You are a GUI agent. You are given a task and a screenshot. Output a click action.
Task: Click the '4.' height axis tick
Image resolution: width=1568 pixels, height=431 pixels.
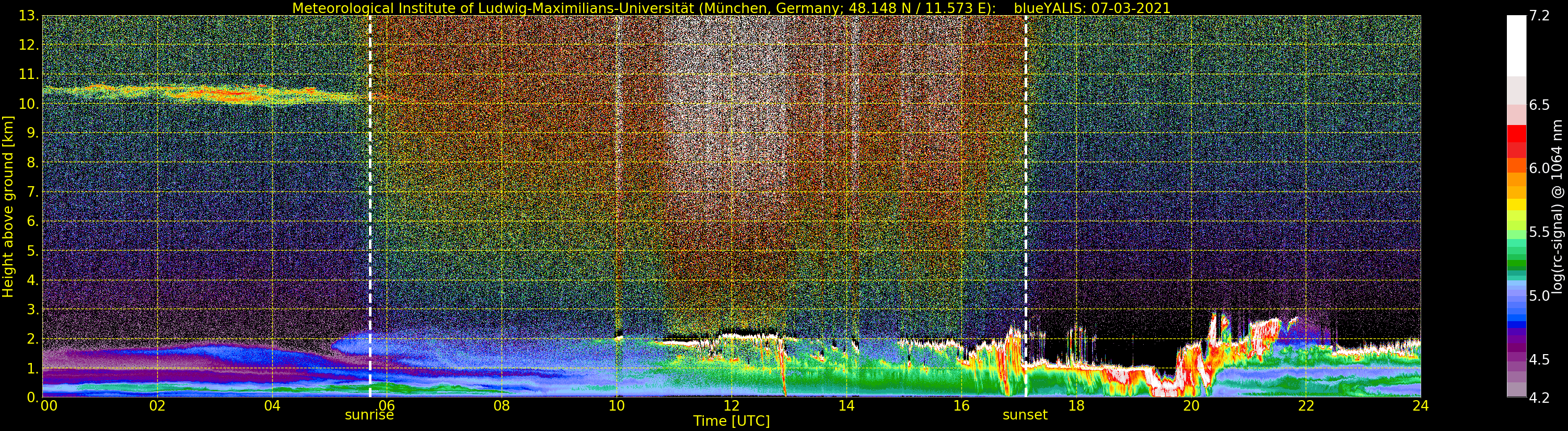32,280
